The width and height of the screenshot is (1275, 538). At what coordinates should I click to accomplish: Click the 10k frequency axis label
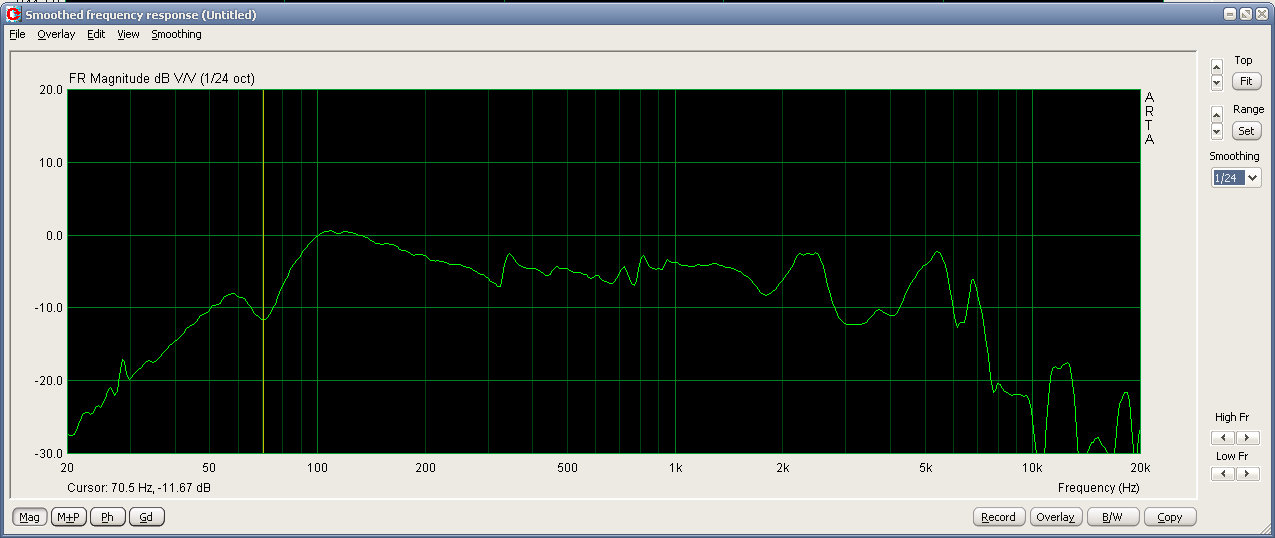click(x=1032, y=467)
